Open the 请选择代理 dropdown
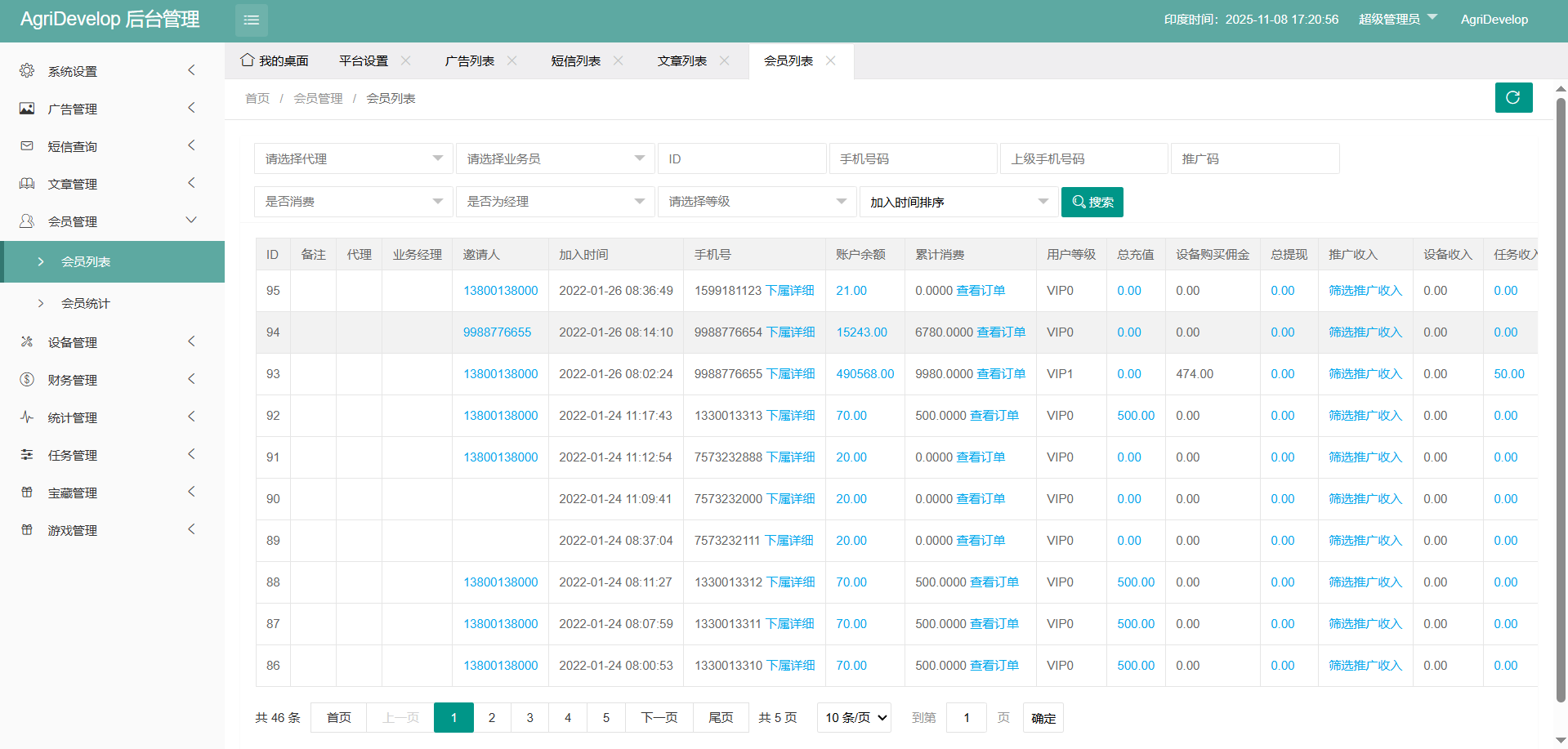Image resolution: width=1568 pixels, height=749 pixels. click(353, 158)
